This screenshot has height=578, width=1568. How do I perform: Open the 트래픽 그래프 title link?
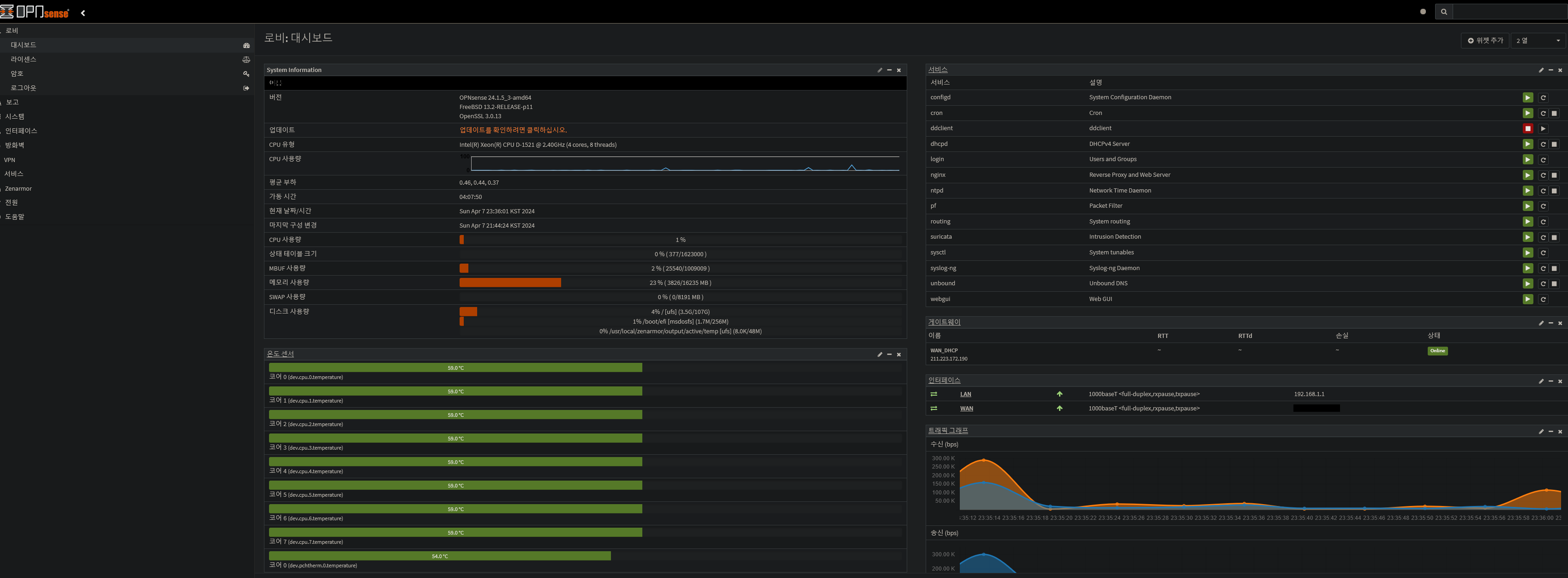948,431
